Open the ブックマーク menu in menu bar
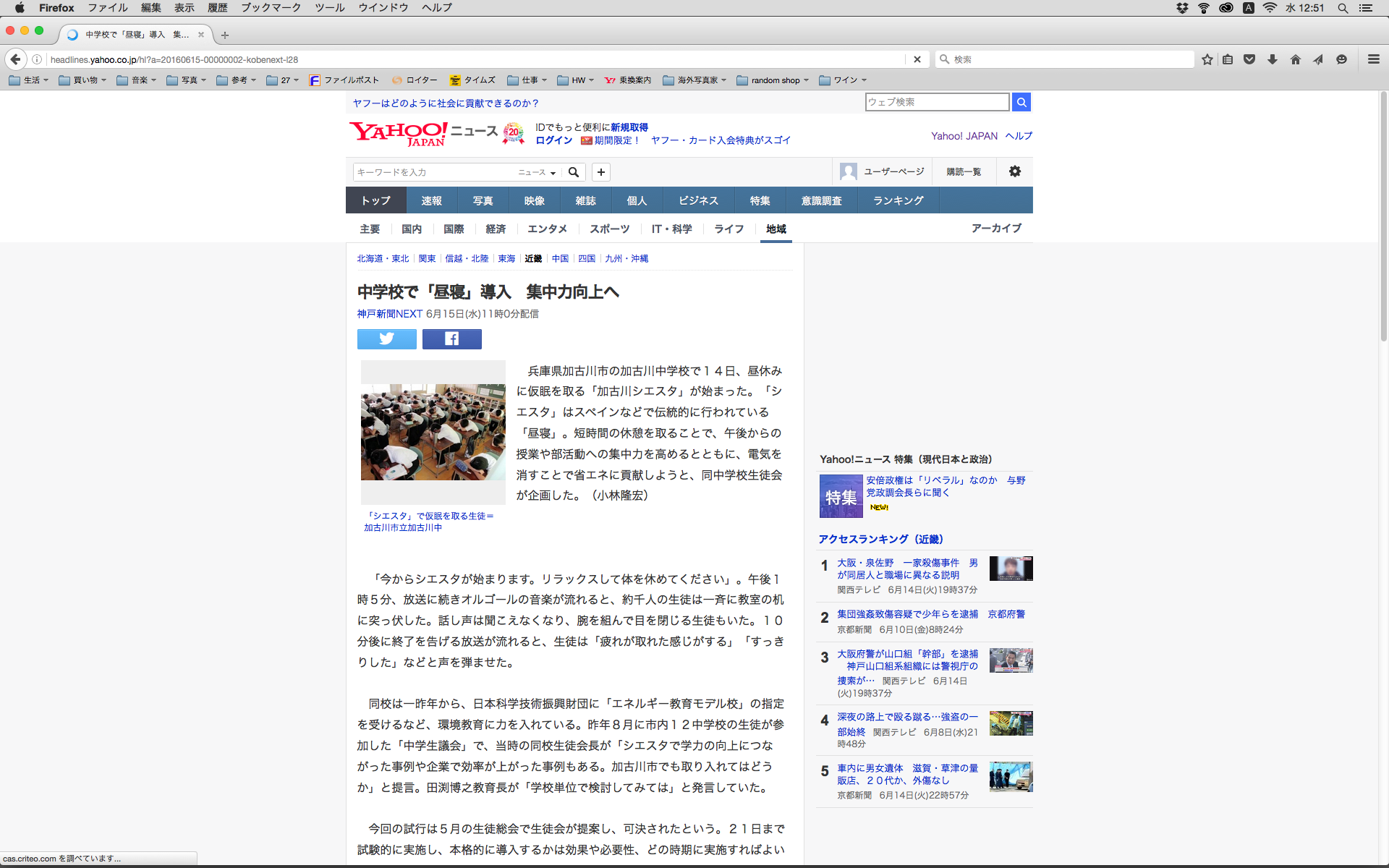 [271, 8]
